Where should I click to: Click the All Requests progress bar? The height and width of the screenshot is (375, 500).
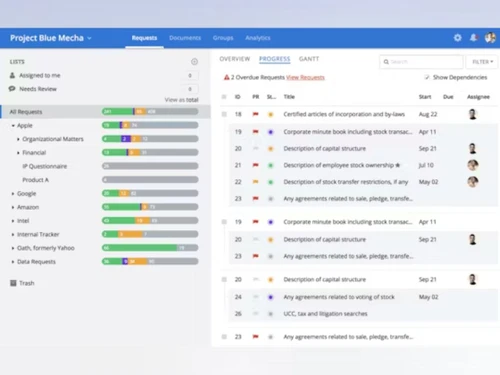[x=150, y=112]
